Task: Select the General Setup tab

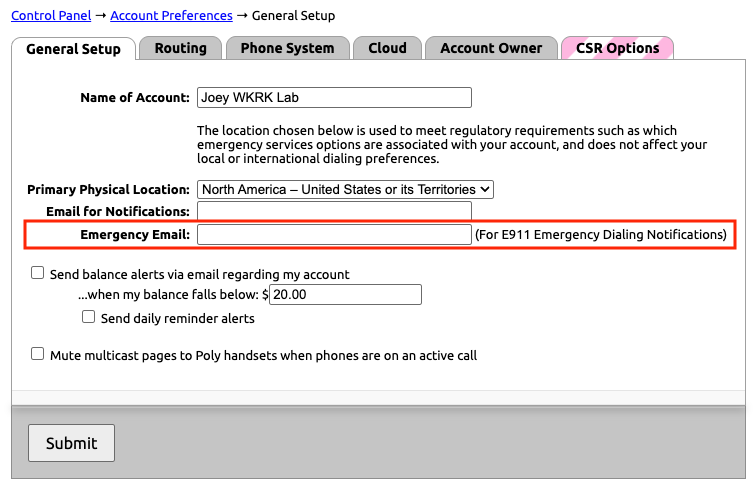Action: click(x=73, y=49)
